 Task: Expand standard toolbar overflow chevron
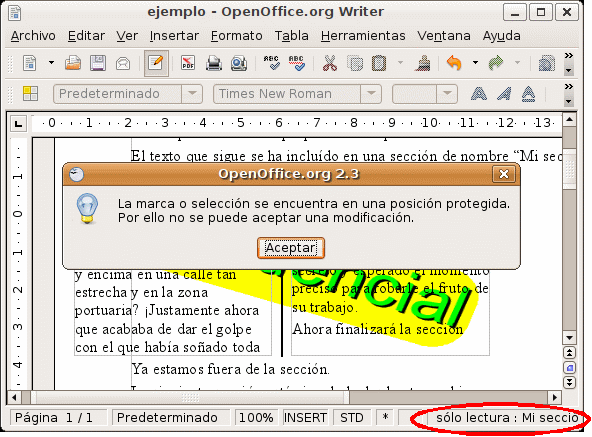569,56
